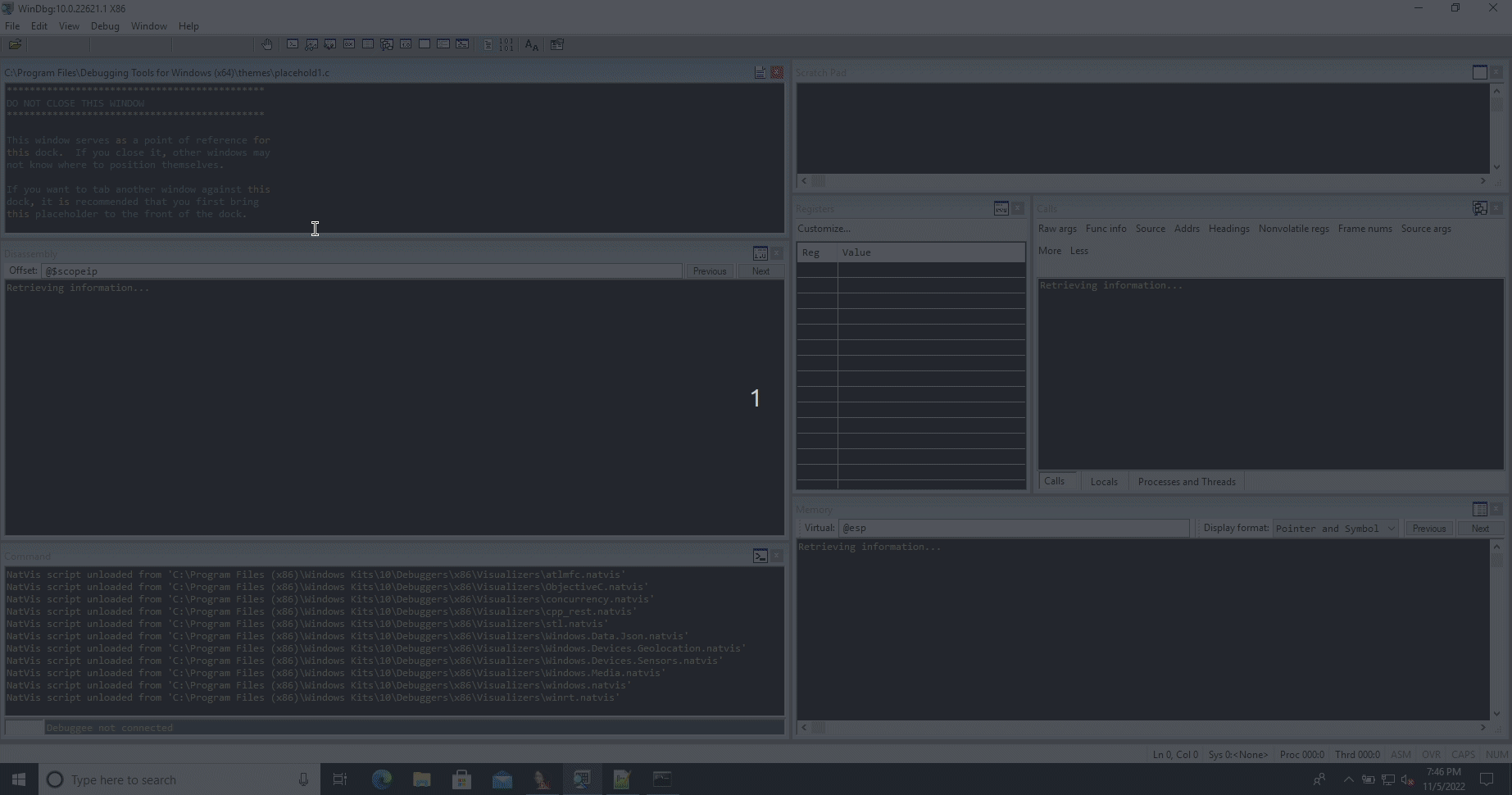Open the Memory window toolbar icon

coord(368,45)
